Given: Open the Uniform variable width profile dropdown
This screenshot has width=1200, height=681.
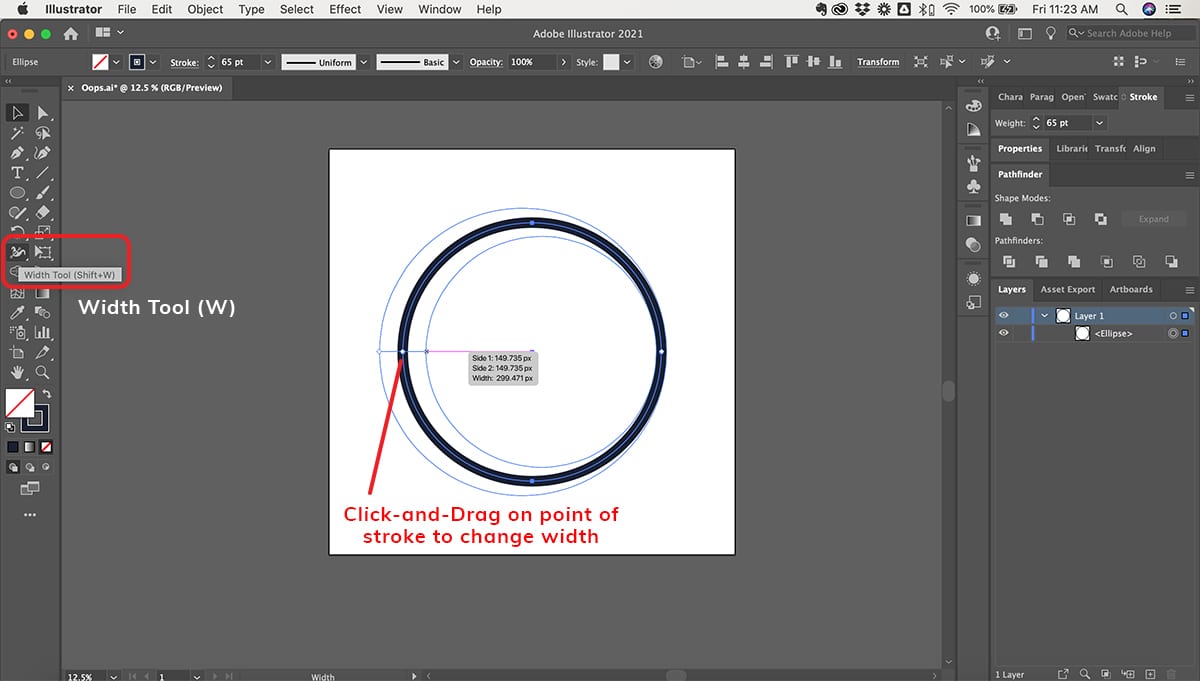Looking at the screenshot, I should (x=364, y=62).
